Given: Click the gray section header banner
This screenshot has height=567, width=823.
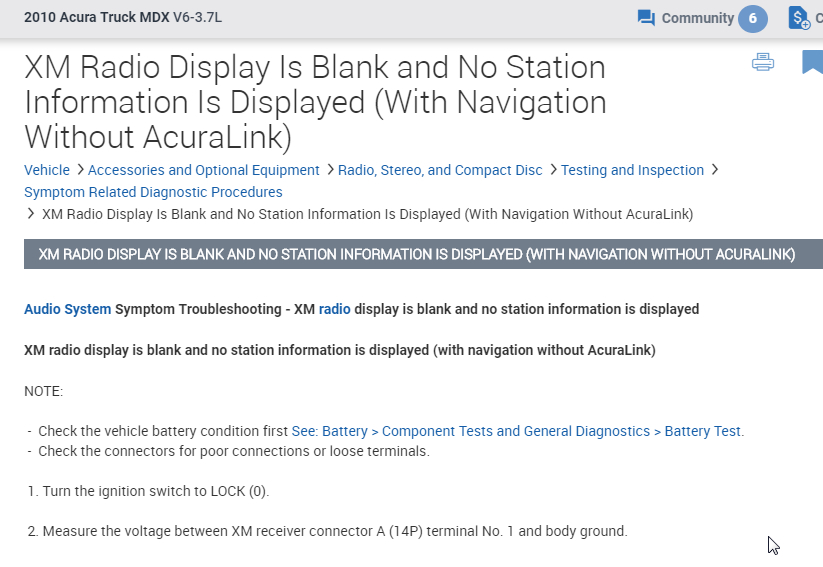Looking at the screenshot, I should (423, 254).
